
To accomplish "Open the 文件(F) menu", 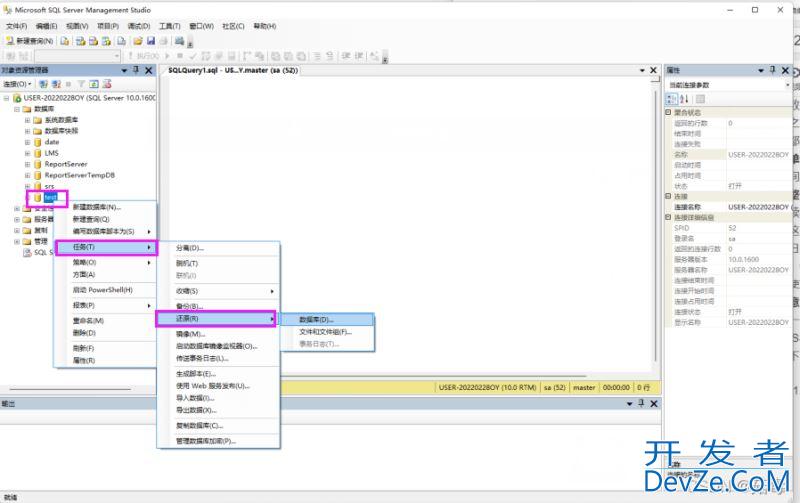I will click(16, 26).
